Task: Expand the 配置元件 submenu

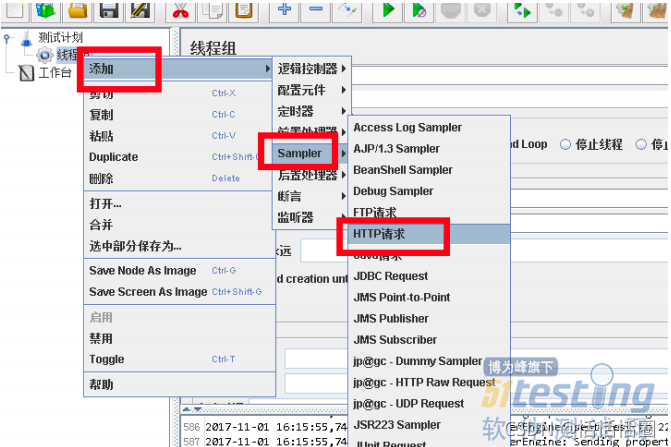Action: click(x=312, y=90)
